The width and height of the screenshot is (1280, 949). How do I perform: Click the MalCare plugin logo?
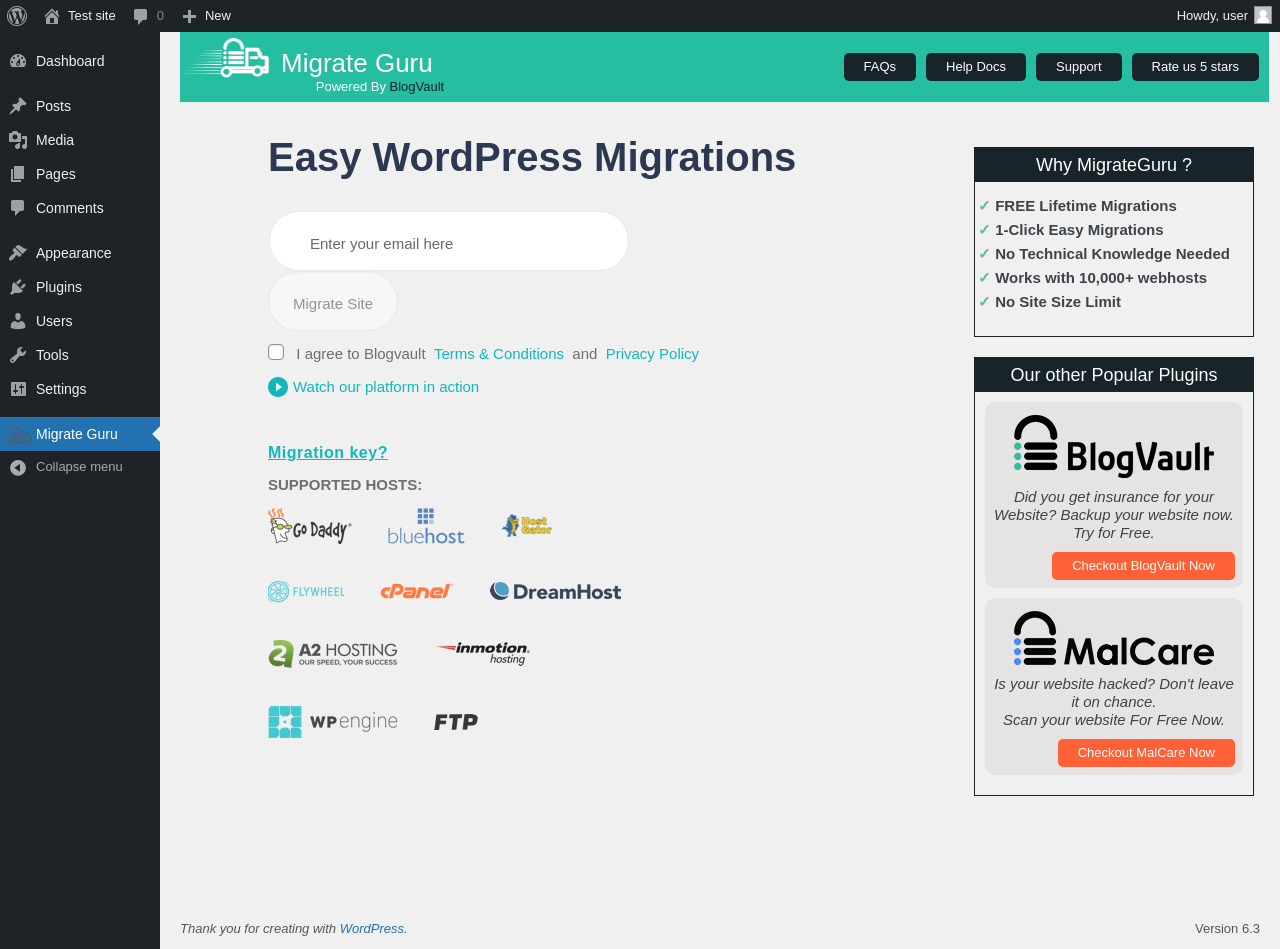[1114, 638]
